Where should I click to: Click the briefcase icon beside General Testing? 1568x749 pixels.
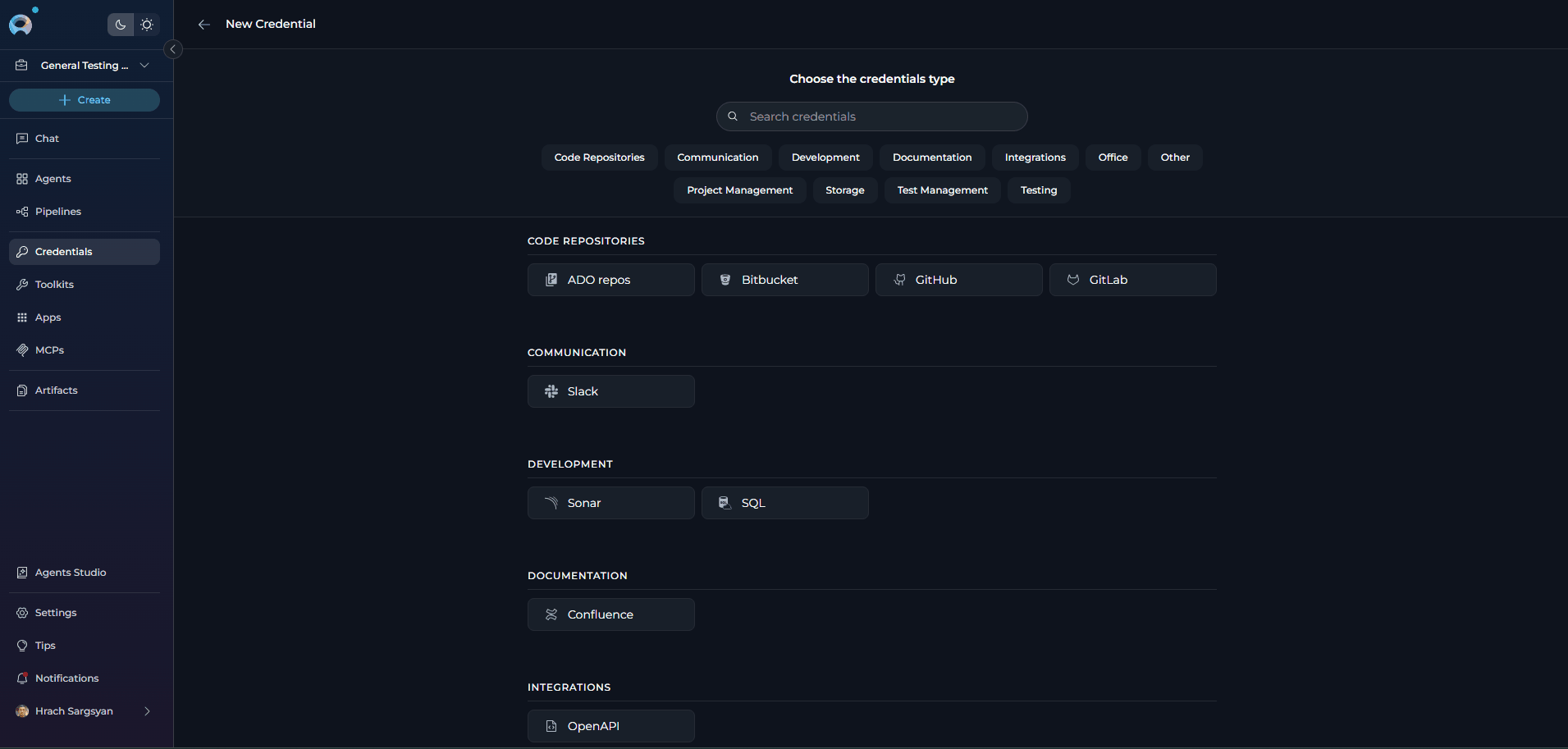tap(22, 65)
